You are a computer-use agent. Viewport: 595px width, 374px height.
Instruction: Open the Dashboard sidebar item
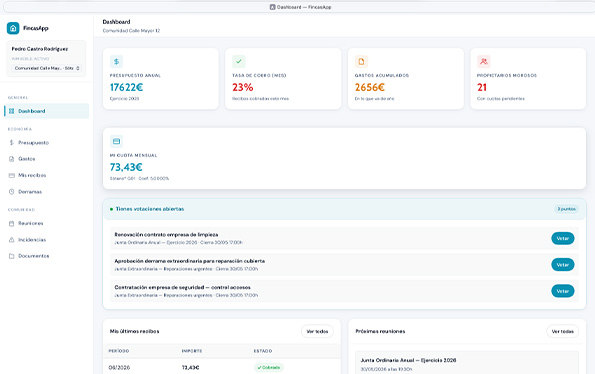(x=47, y=111)
